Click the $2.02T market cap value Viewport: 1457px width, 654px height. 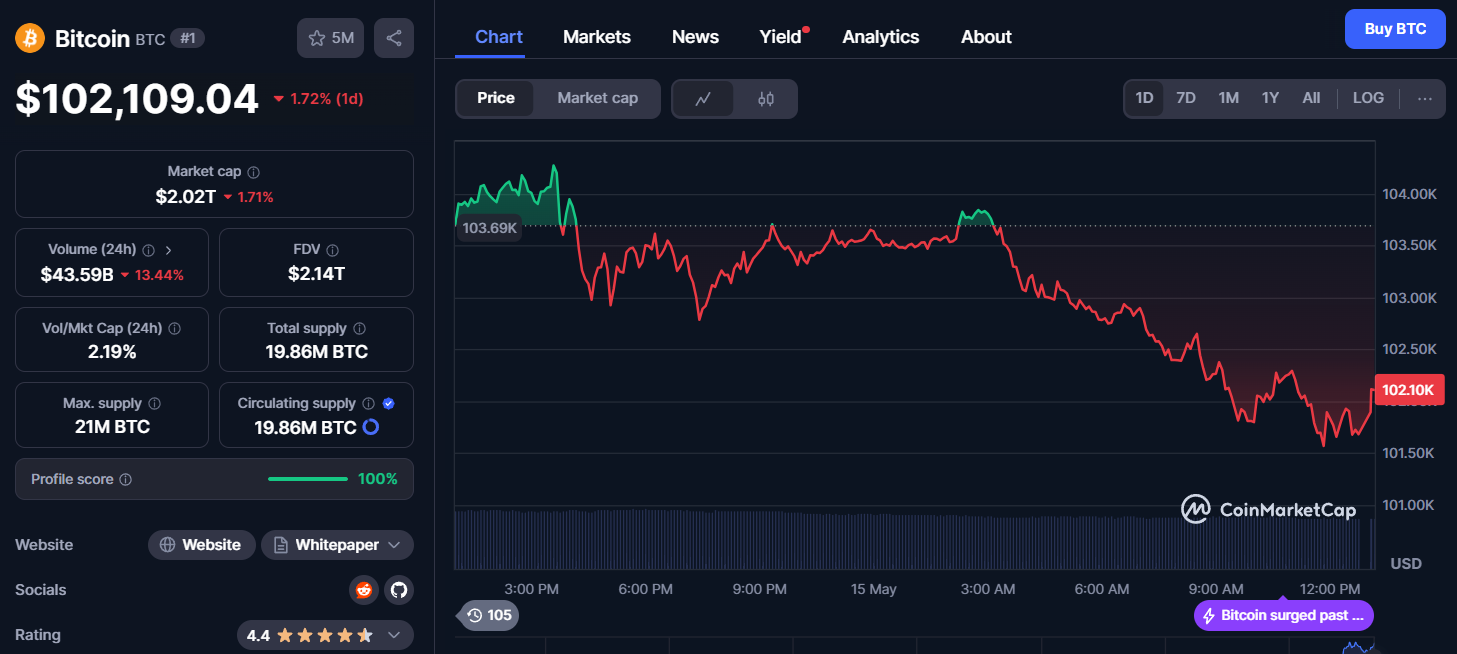tap(185, 197)
